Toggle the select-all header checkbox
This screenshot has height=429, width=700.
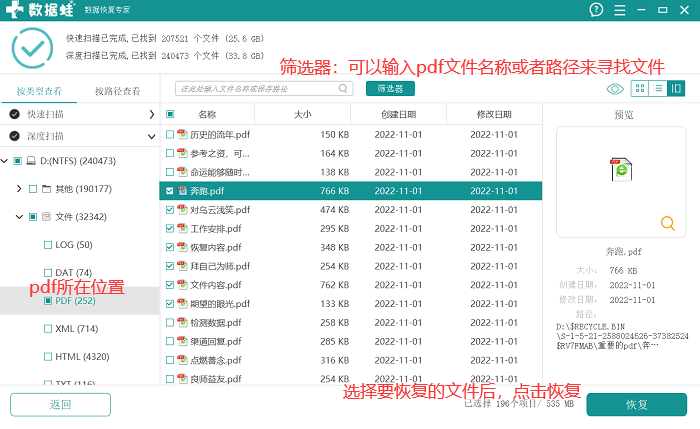click(170, 114)
